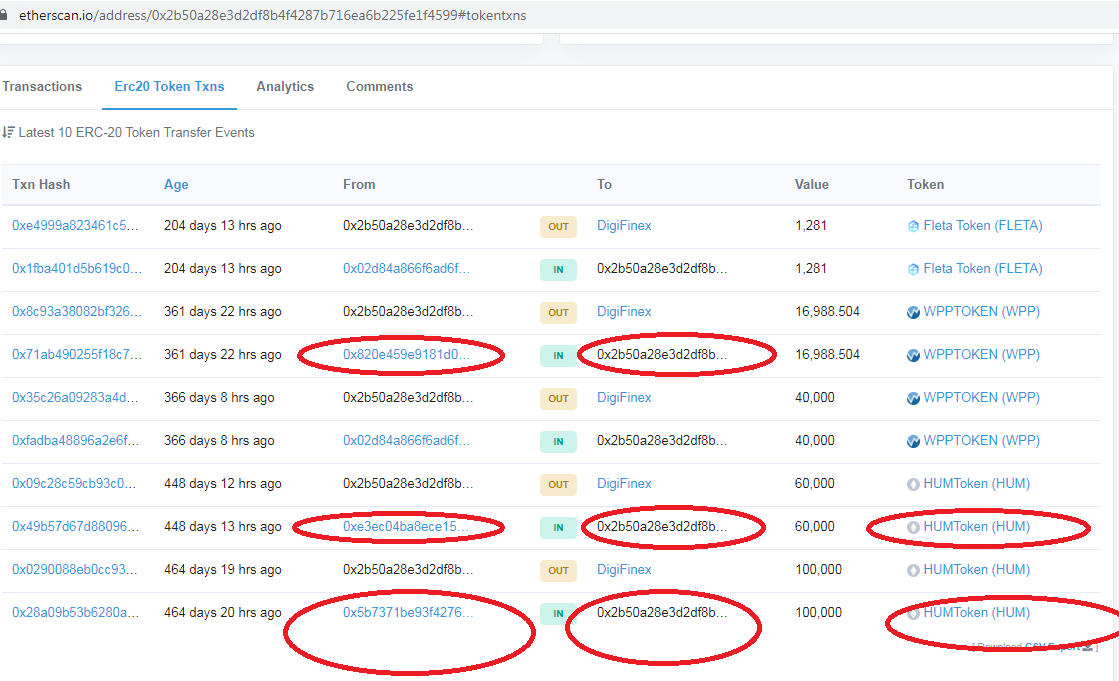Toggle the Age column header format
The height and width of the screenshot is (681, 1119).
176,184
